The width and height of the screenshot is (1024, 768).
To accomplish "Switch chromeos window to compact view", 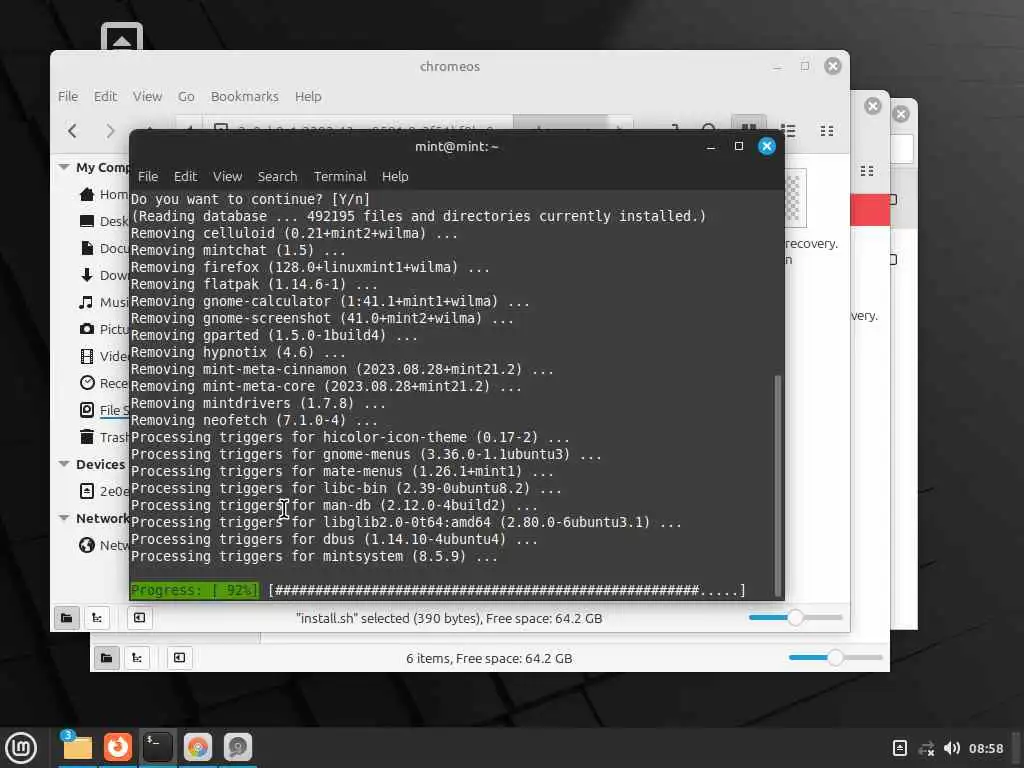I will [827, 131].
